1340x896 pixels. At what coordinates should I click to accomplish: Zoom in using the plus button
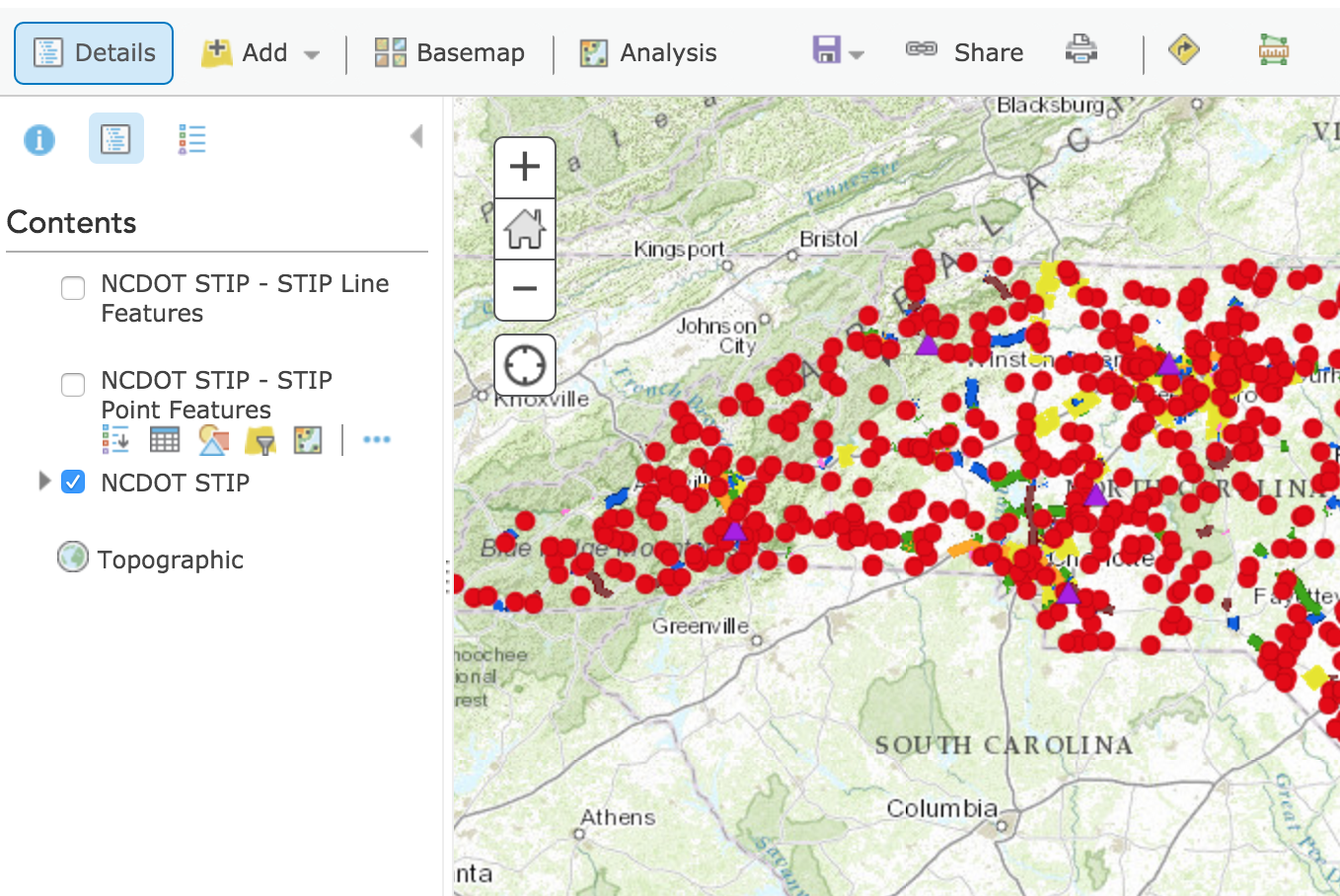tap(524, 166)
